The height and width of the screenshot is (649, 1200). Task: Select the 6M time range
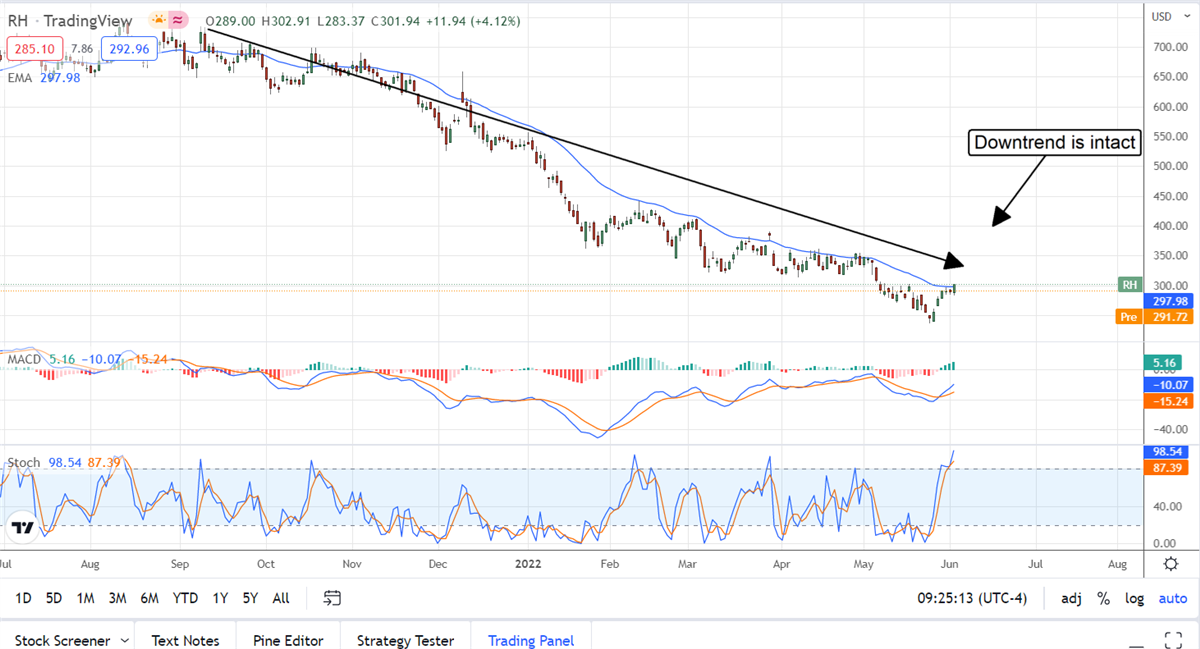point(149,598)
